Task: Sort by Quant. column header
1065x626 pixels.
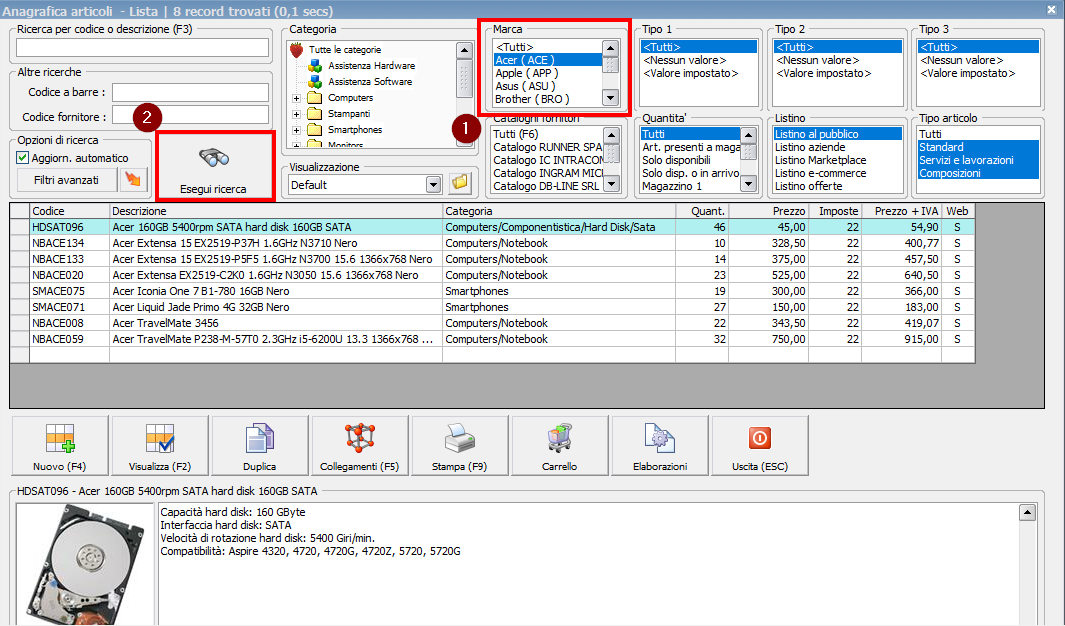Action: [x=702, y=211]
